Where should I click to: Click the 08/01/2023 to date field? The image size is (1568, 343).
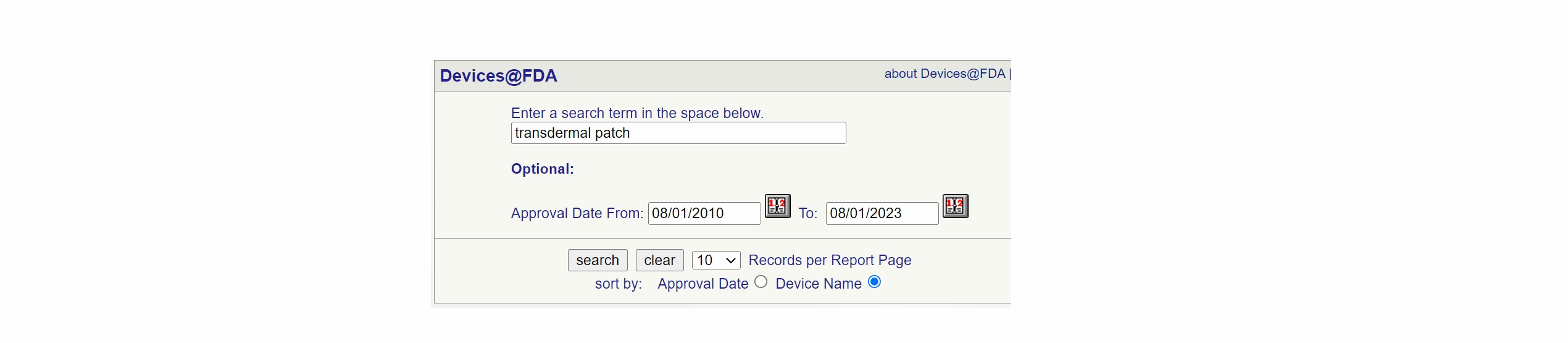tap(882, 213)
